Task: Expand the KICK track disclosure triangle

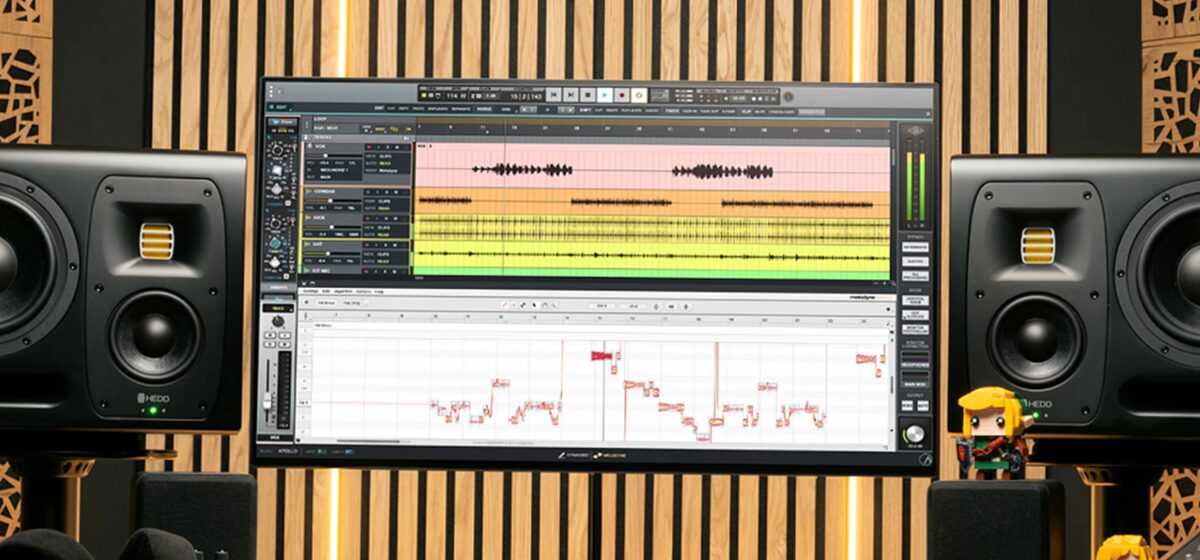Action: tap(307, 217)
